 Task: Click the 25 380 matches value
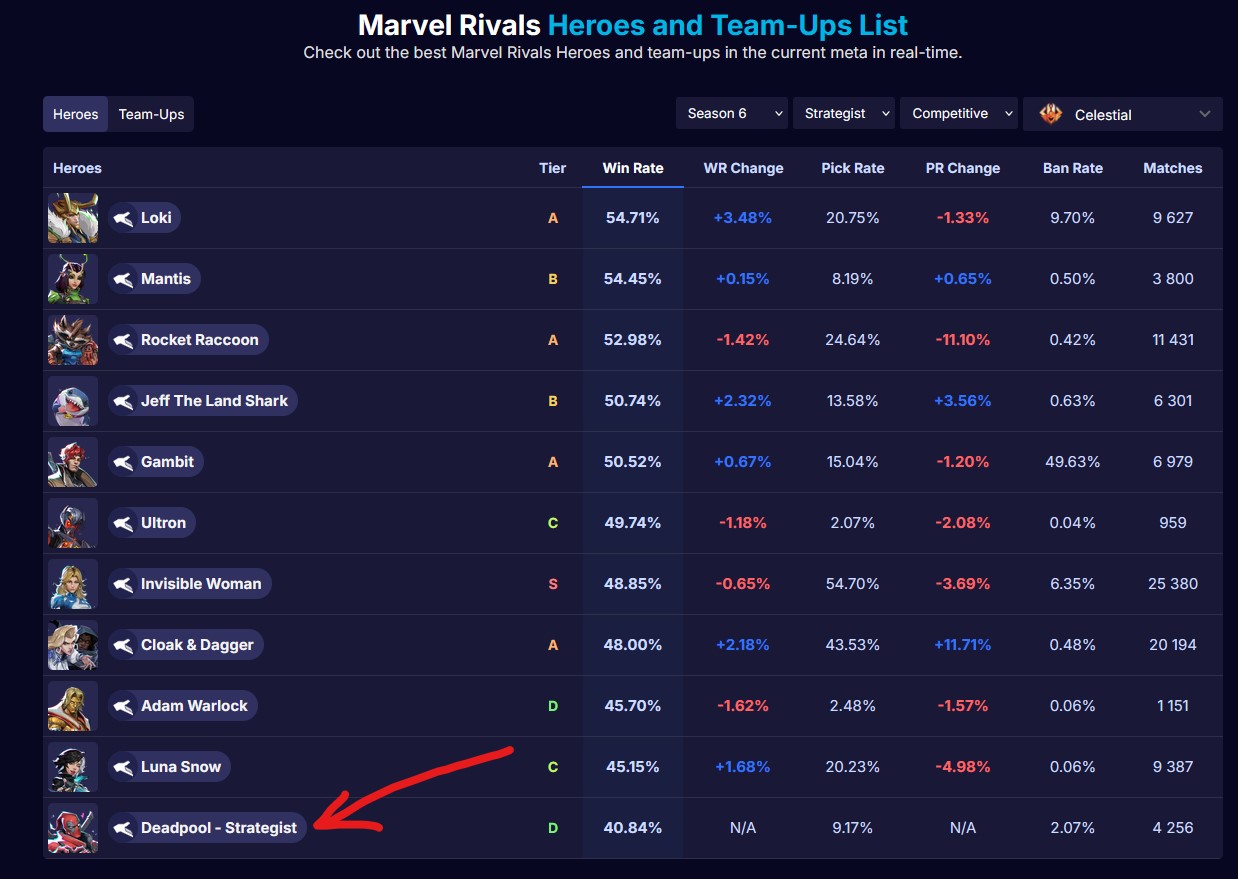(x=1173, y=584)
